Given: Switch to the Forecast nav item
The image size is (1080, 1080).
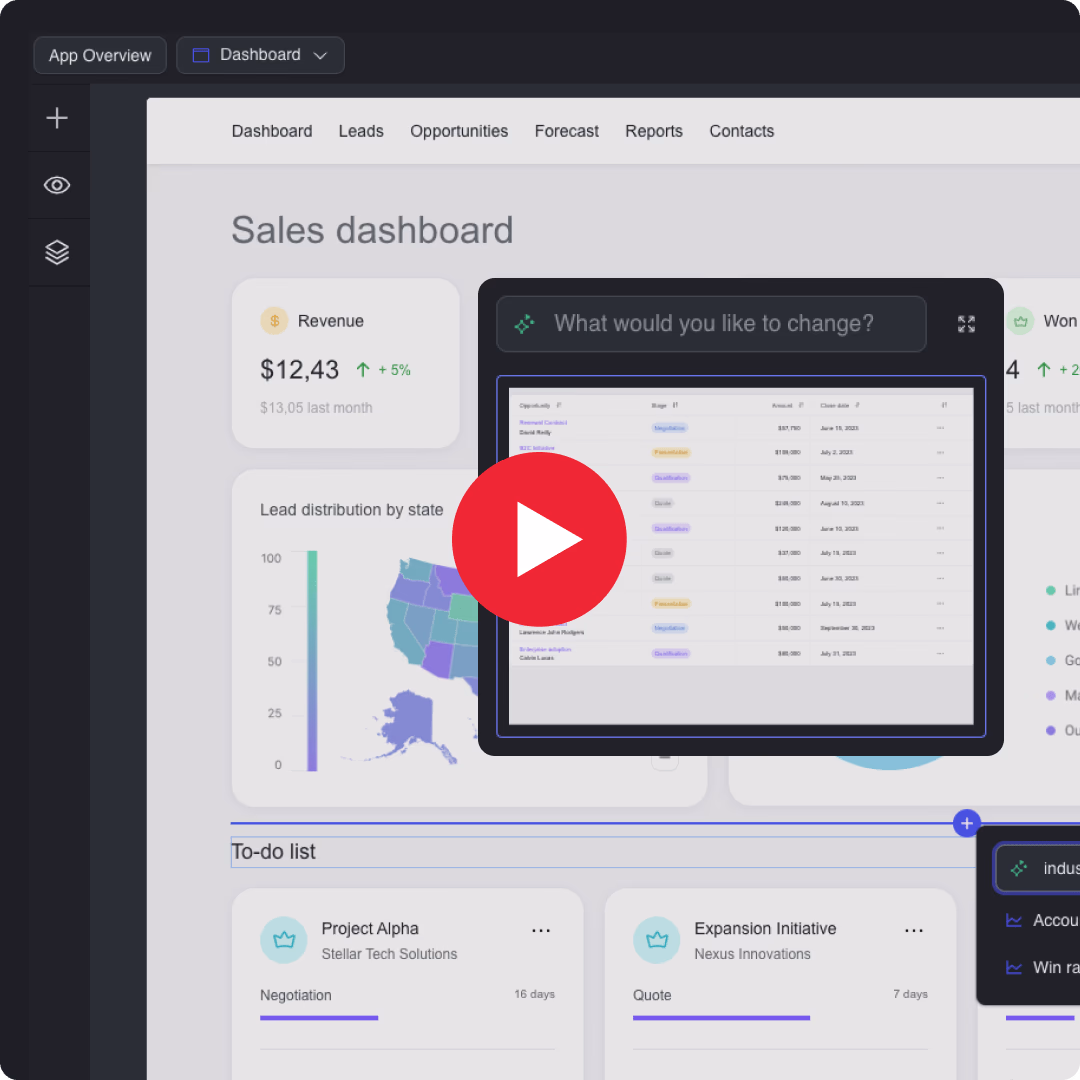Looking at the screenshot, I should (x=567, y=131).
